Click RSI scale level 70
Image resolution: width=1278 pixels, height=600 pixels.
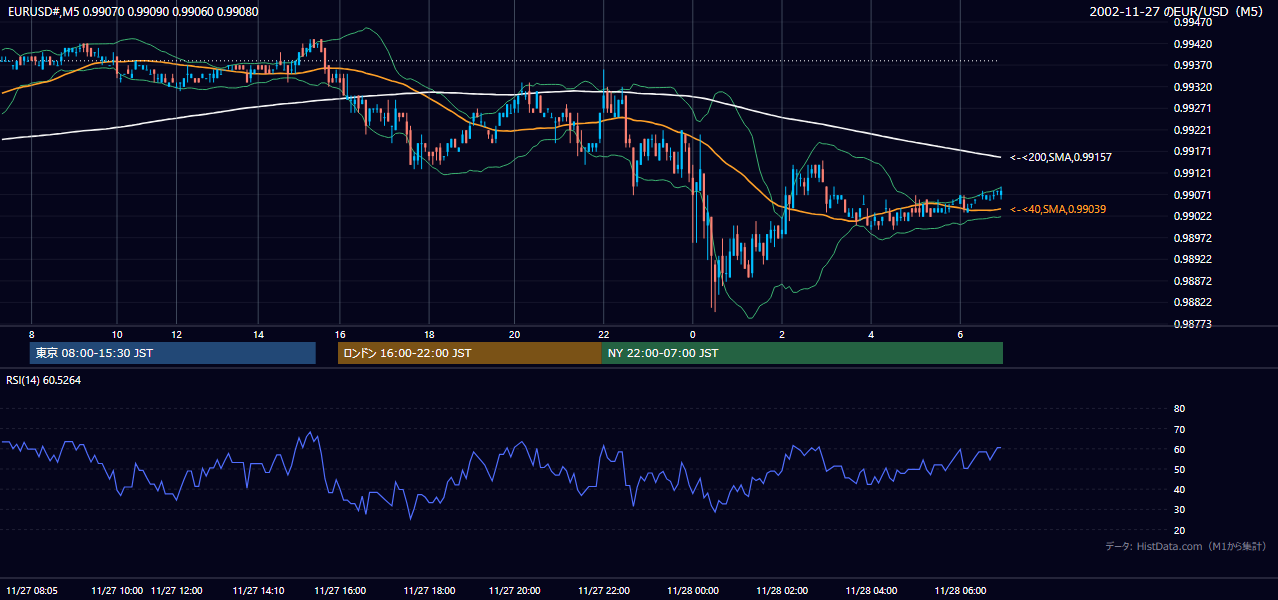pos(1179,429)
